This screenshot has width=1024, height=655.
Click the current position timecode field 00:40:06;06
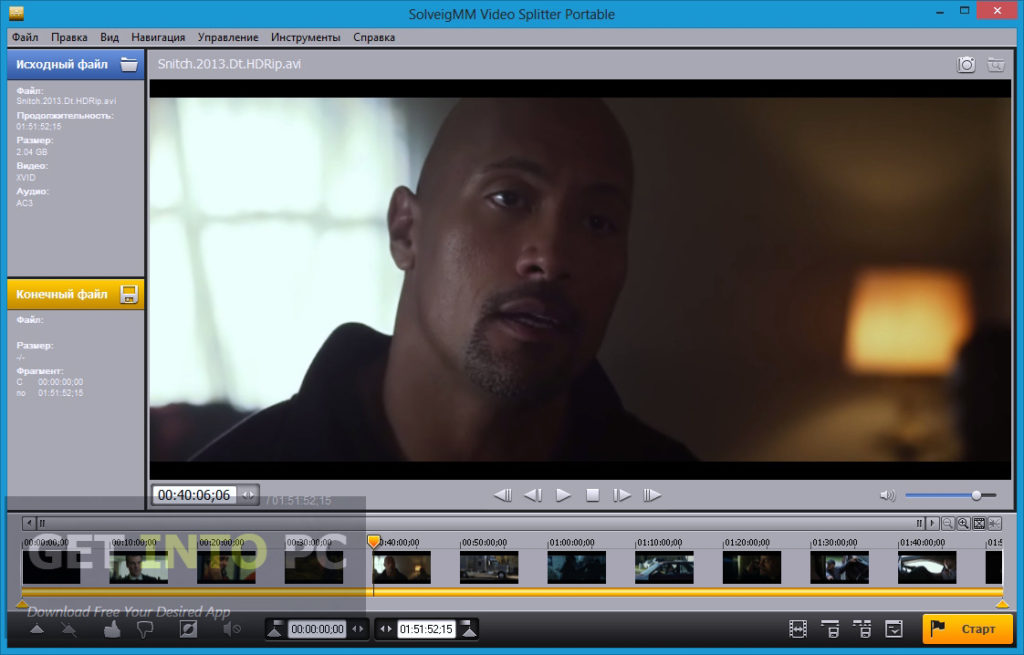[x=194, y=495]
